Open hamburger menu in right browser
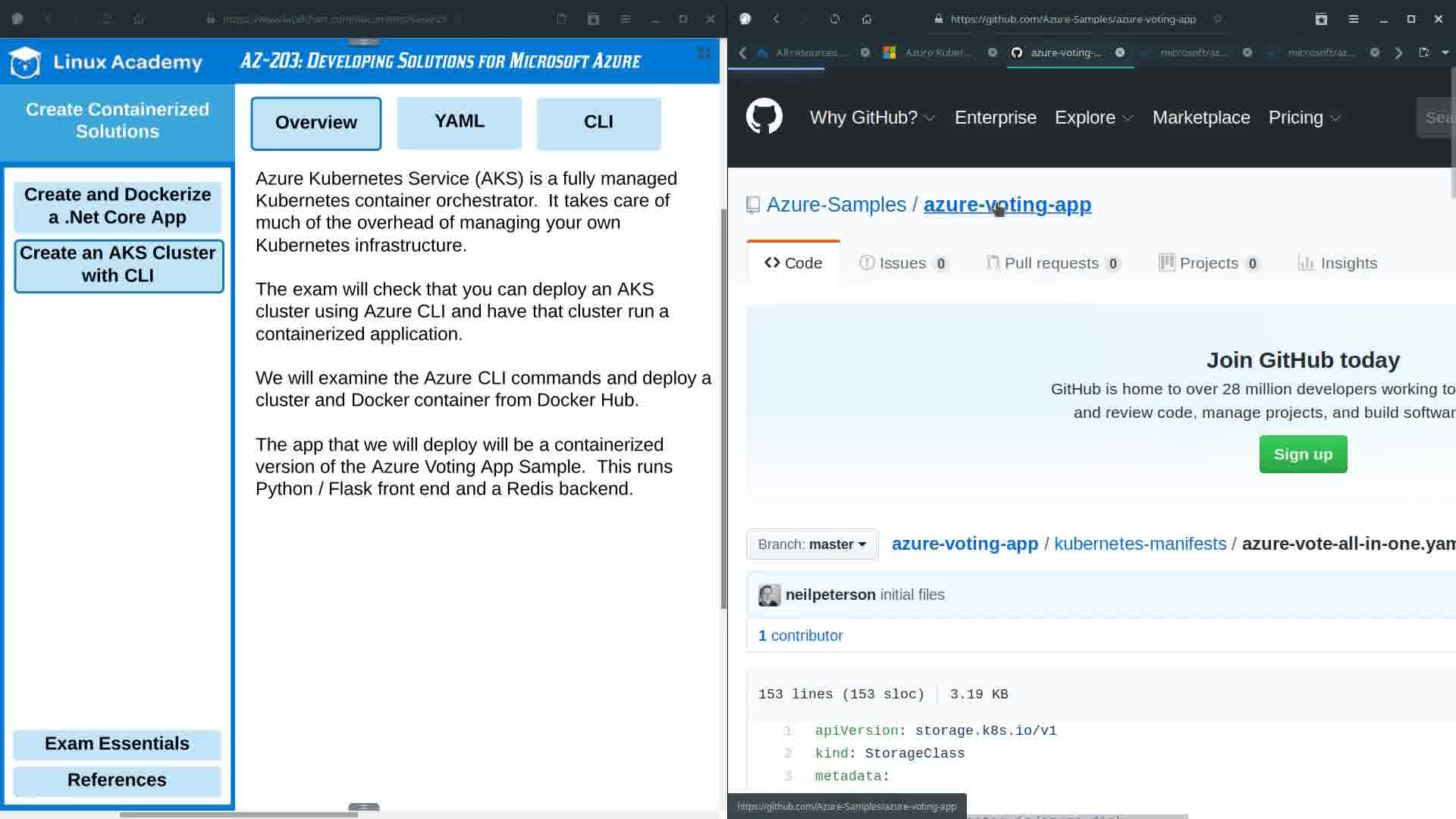This screenshot has height=819, width=1456. click(1353, 19)
